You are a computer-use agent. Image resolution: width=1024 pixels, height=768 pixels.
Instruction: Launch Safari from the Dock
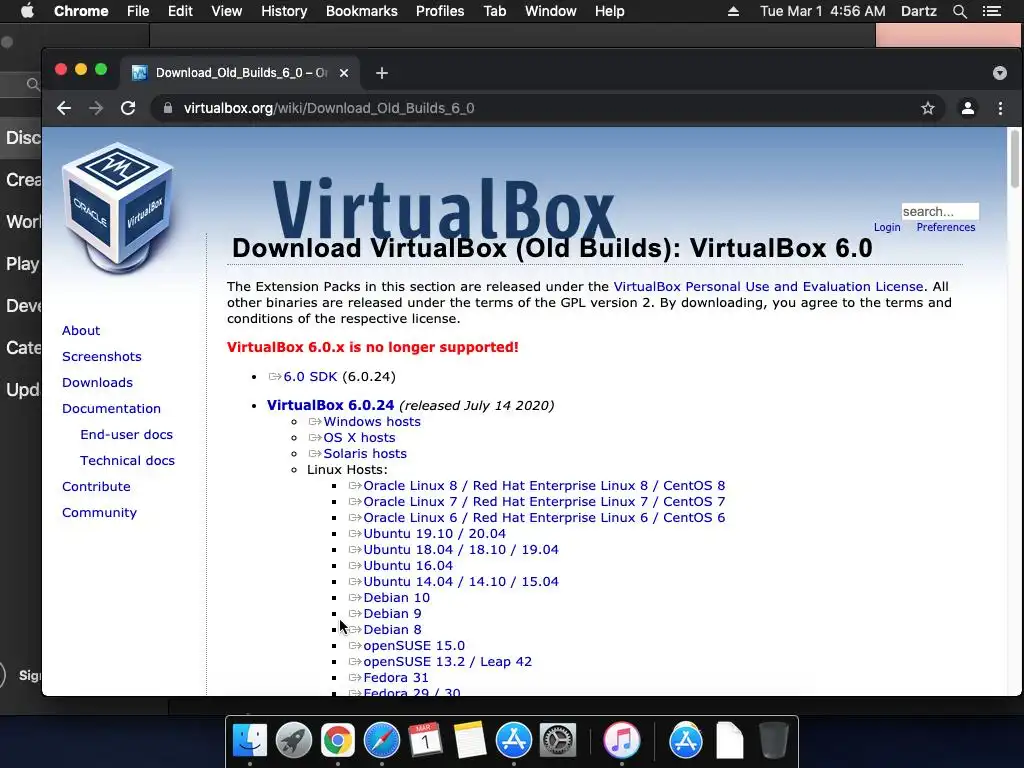[382, 741]
